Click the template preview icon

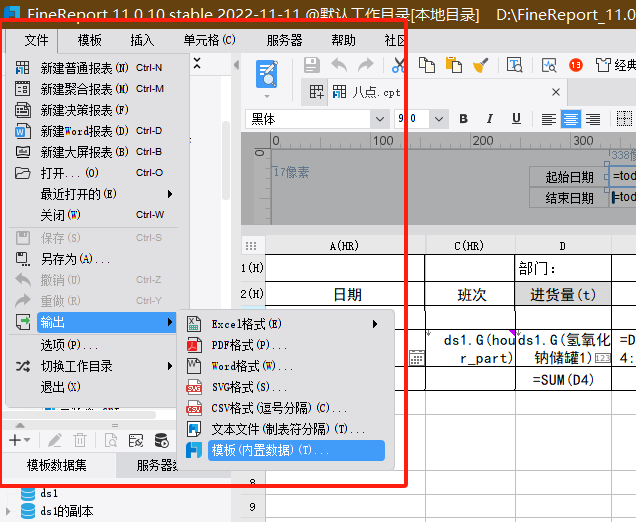[x=266, y=74]
